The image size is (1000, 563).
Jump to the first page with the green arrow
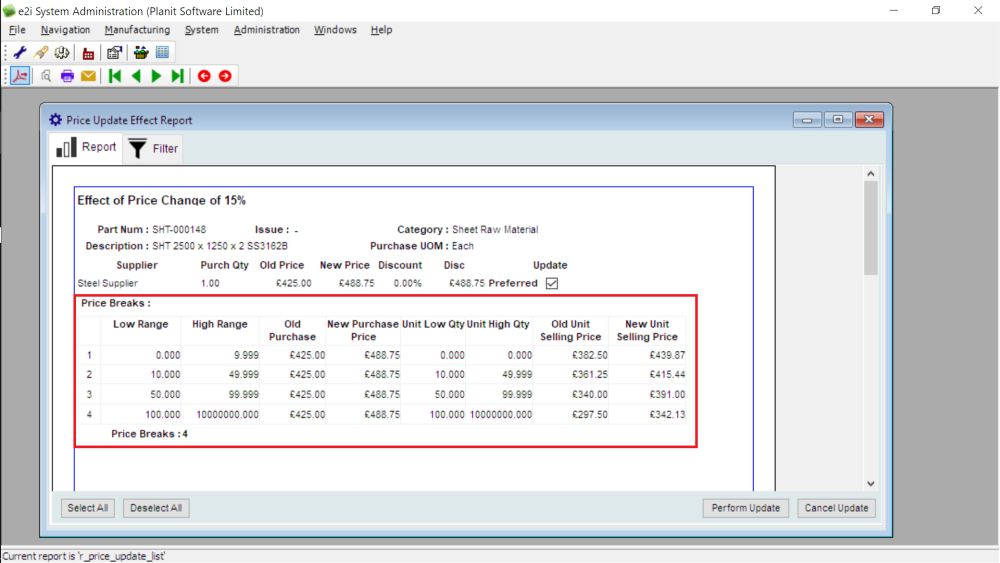[115, 76]
